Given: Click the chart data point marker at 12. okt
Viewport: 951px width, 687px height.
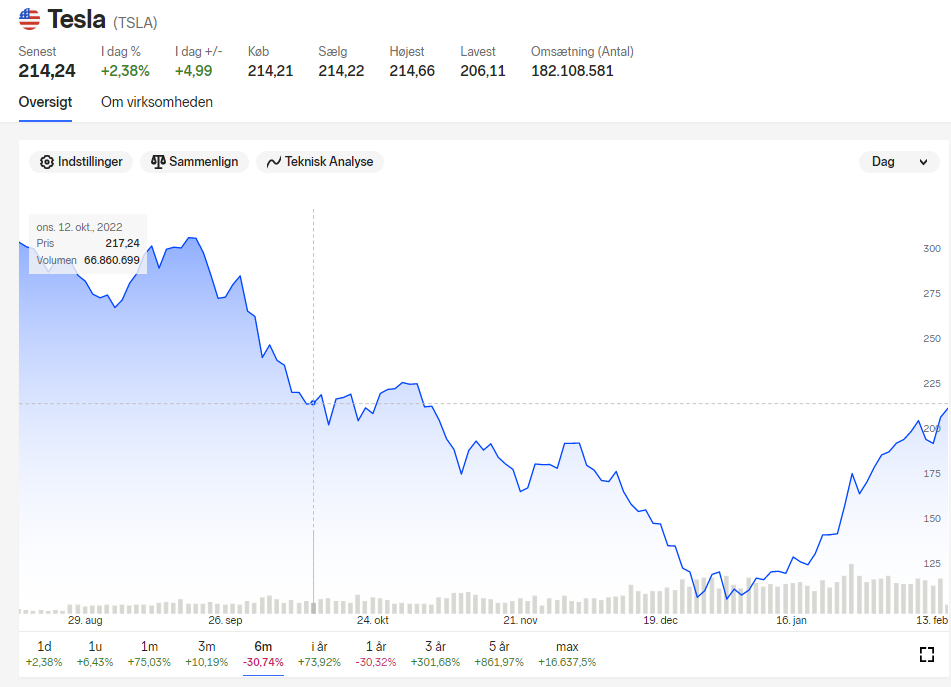Looking at the screenshot, I should [314, 403].
